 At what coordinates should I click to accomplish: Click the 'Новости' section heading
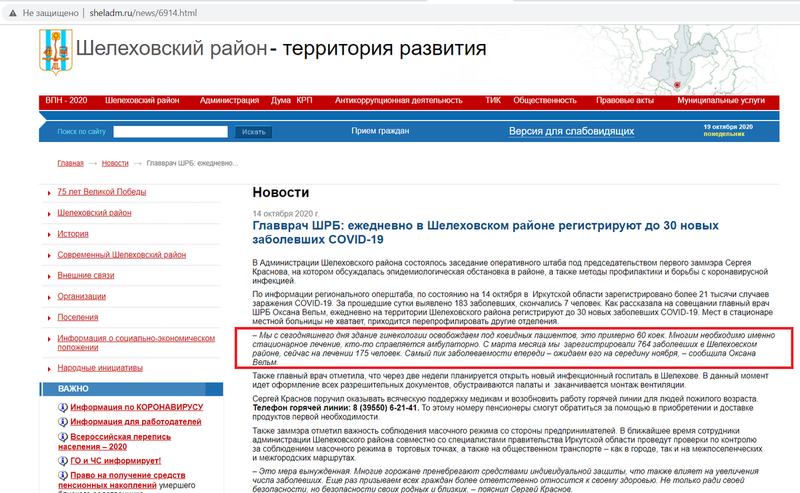coord(281,192)
